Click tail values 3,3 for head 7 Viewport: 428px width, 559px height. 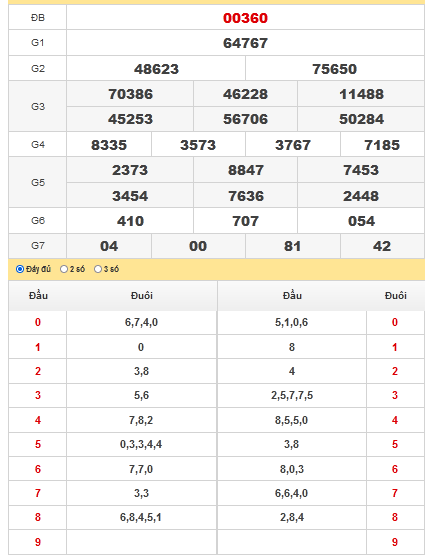pyautogui.click(x=141, y=493)
